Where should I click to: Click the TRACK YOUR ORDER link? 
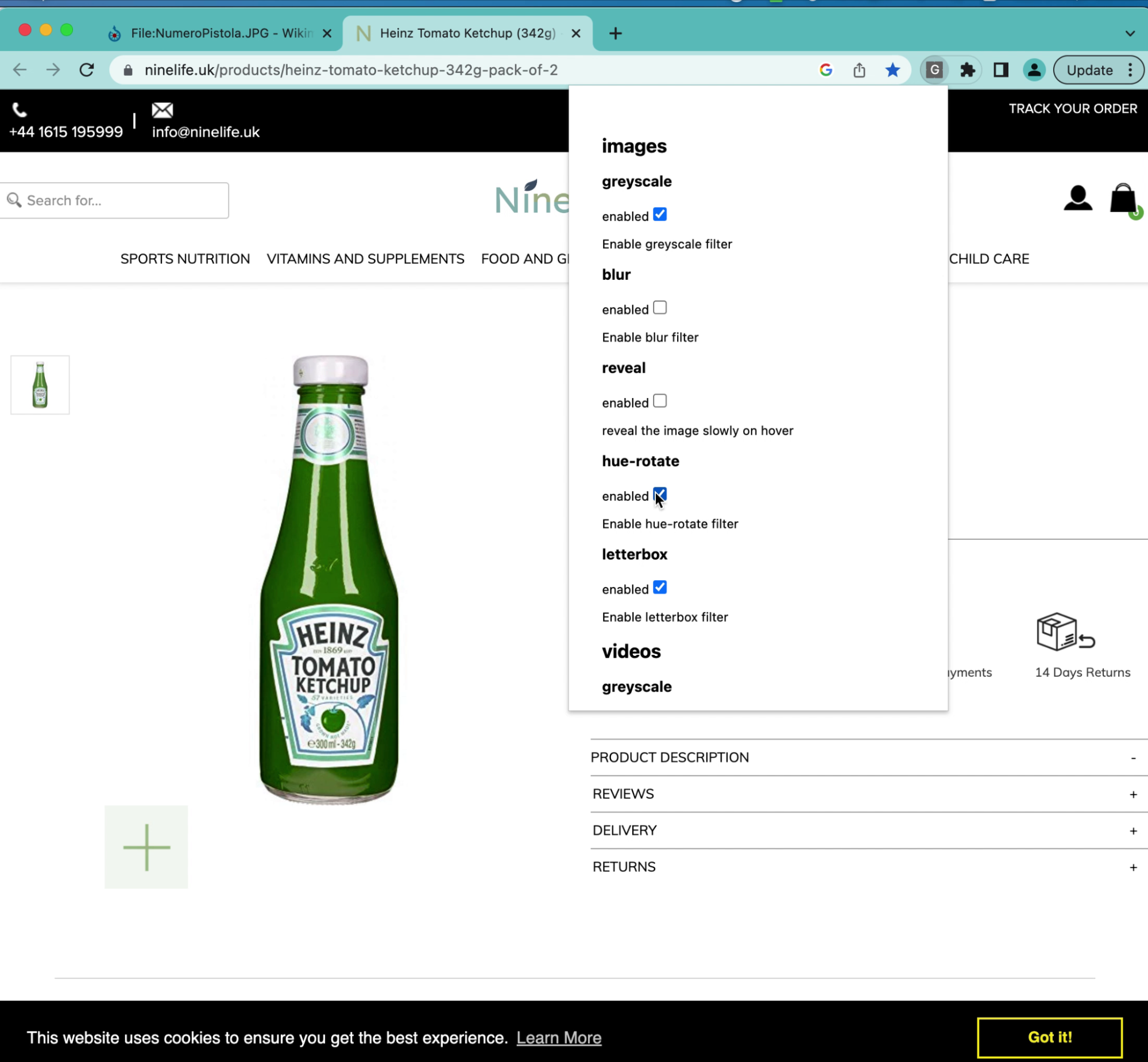pyautogui.click(x=1073, y=109)
